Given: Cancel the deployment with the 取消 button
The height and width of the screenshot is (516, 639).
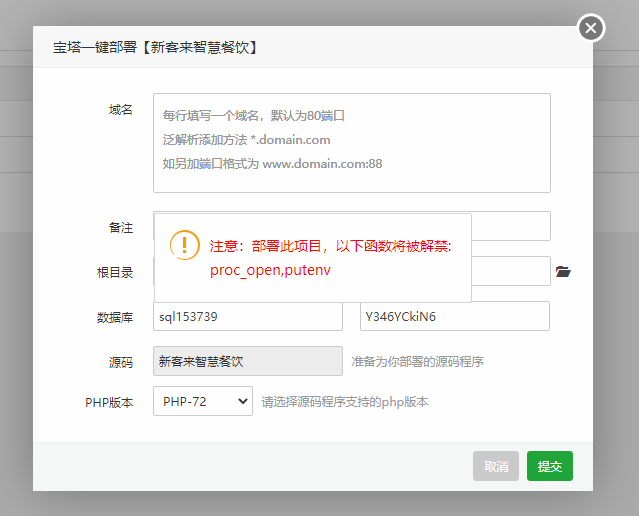Looking at the screenshot, I should point(496,466).
